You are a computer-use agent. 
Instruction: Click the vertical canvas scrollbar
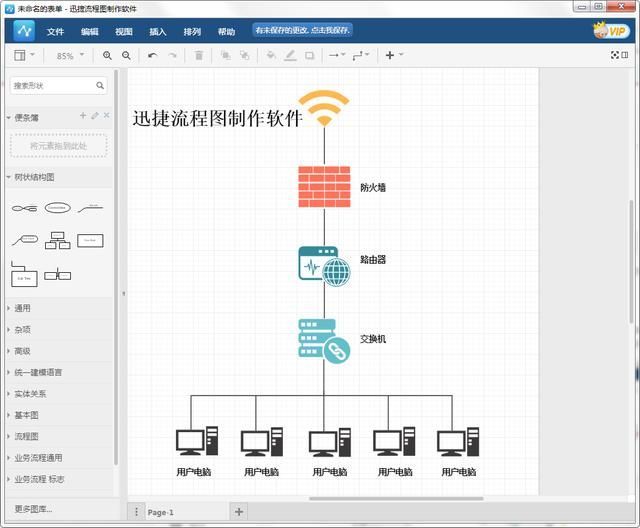coord(631,261)
